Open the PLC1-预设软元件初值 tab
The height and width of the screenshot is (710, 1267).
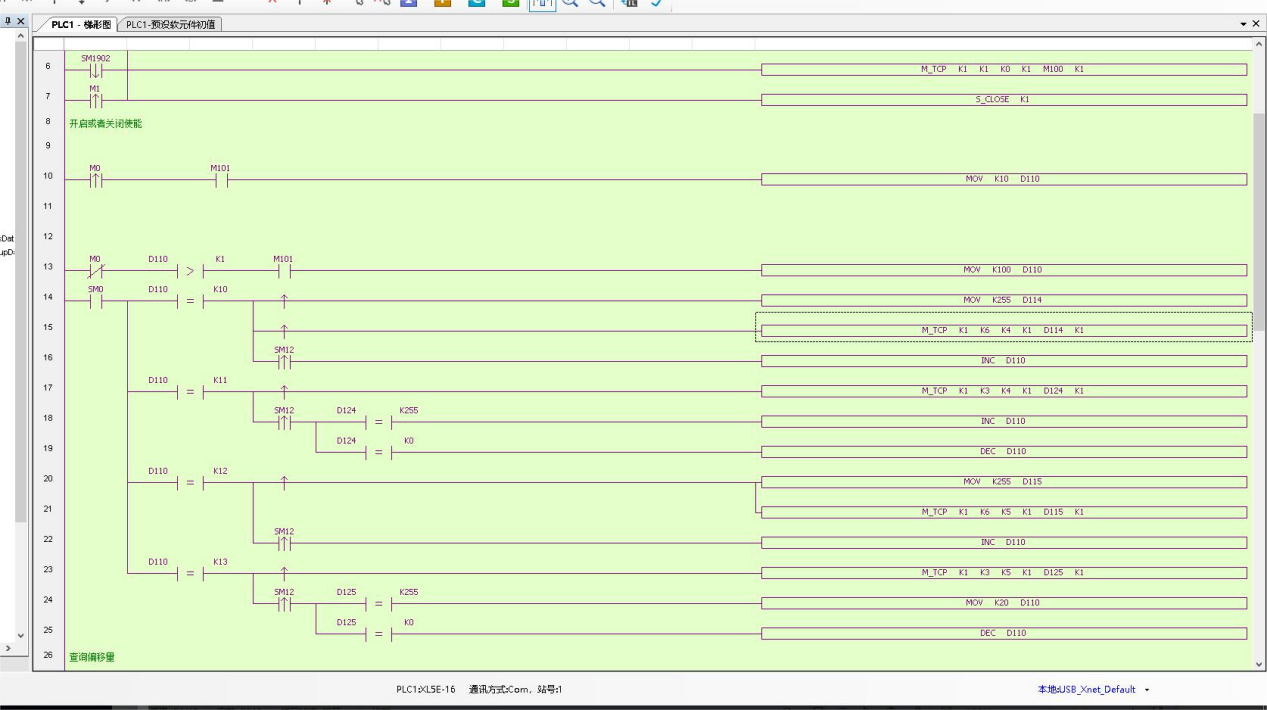click(x=170, y=25)
